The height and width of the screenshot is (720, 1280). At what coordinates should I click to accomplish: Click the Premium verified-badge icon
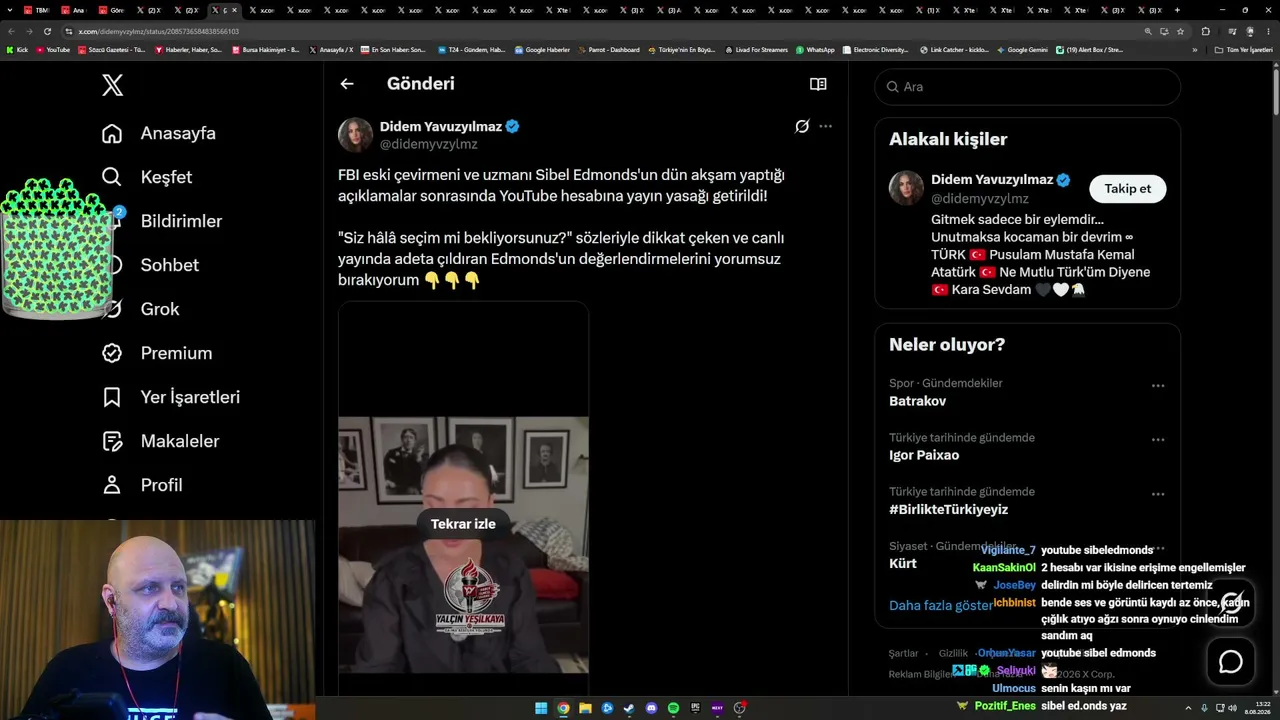tap(112, 353)
